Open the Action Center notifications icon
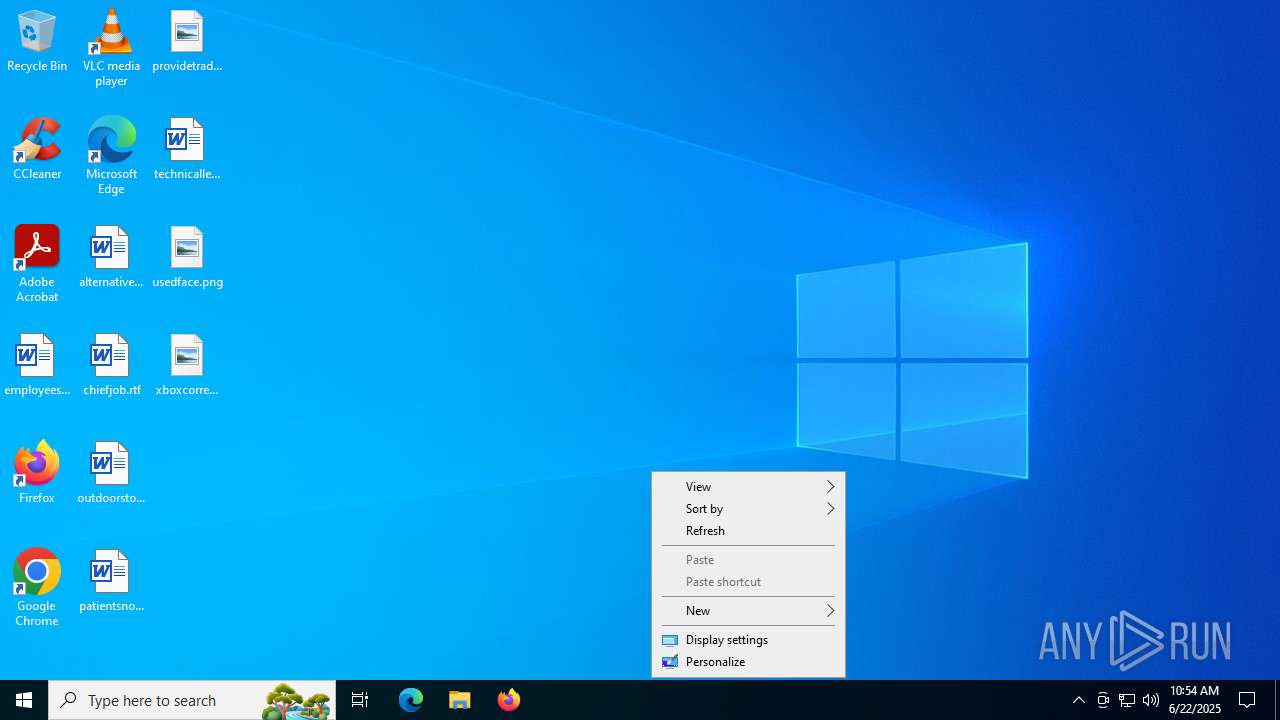The height and width of the screenshot is (720, 1280). pos(1248,700)
